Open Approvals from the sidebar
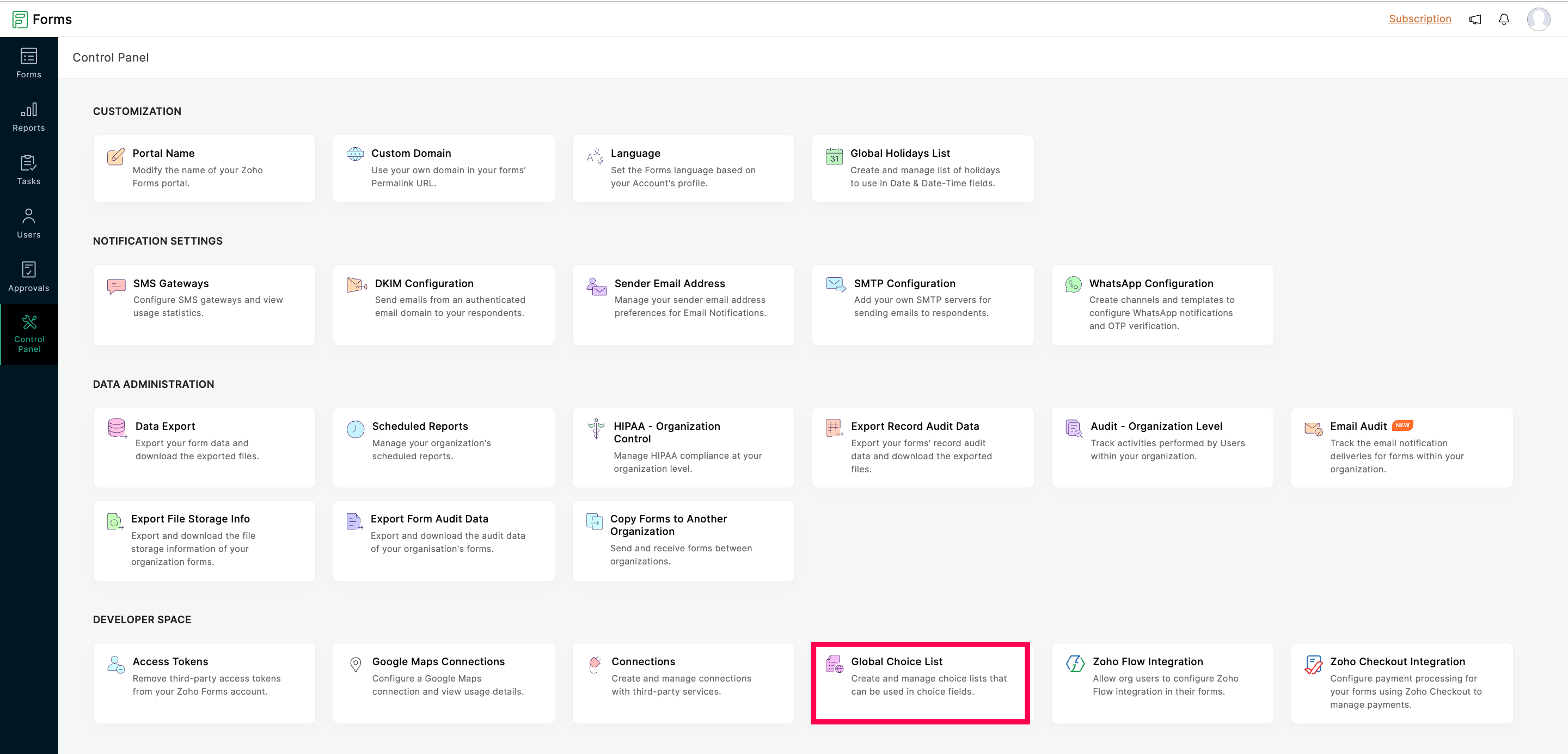Screen dimensions: 1568x754 coord(29,277)
